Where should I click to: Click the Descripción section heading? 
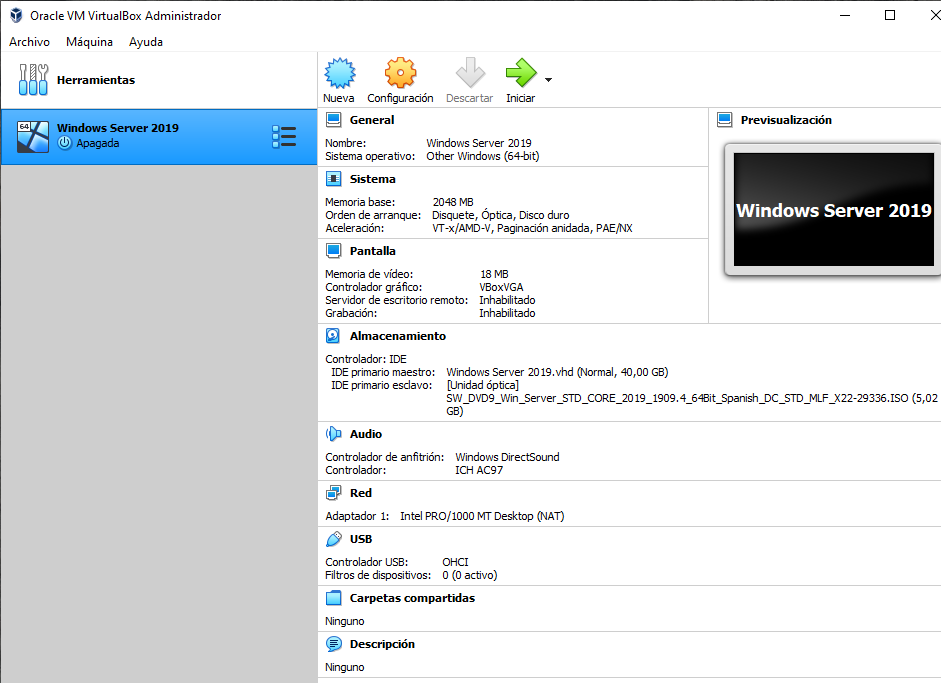pyautogui.click(x=382, y=644)
